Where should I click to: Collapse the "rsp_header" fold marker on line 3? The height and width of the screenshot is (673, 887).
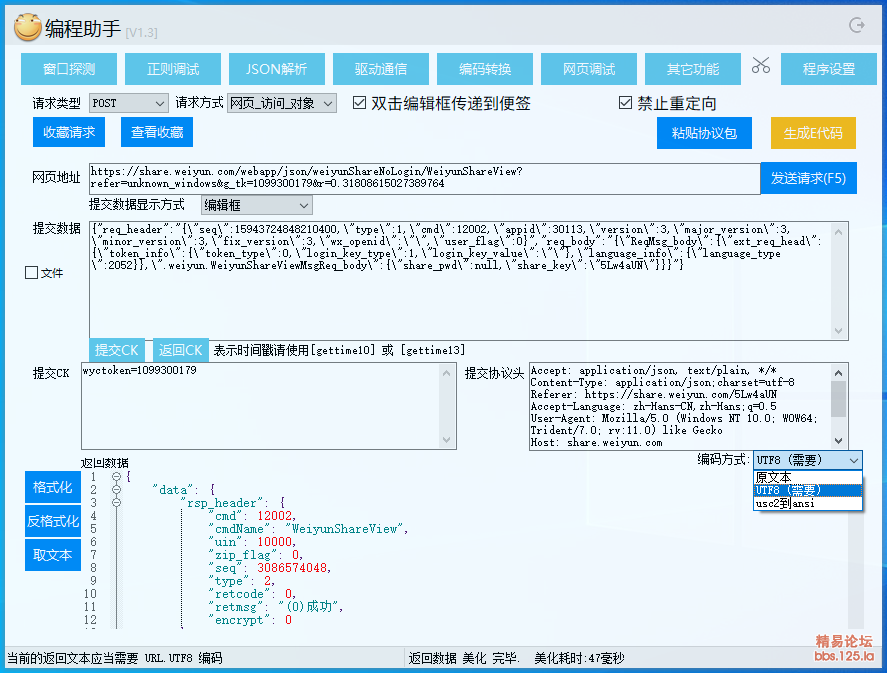(117, 503)
